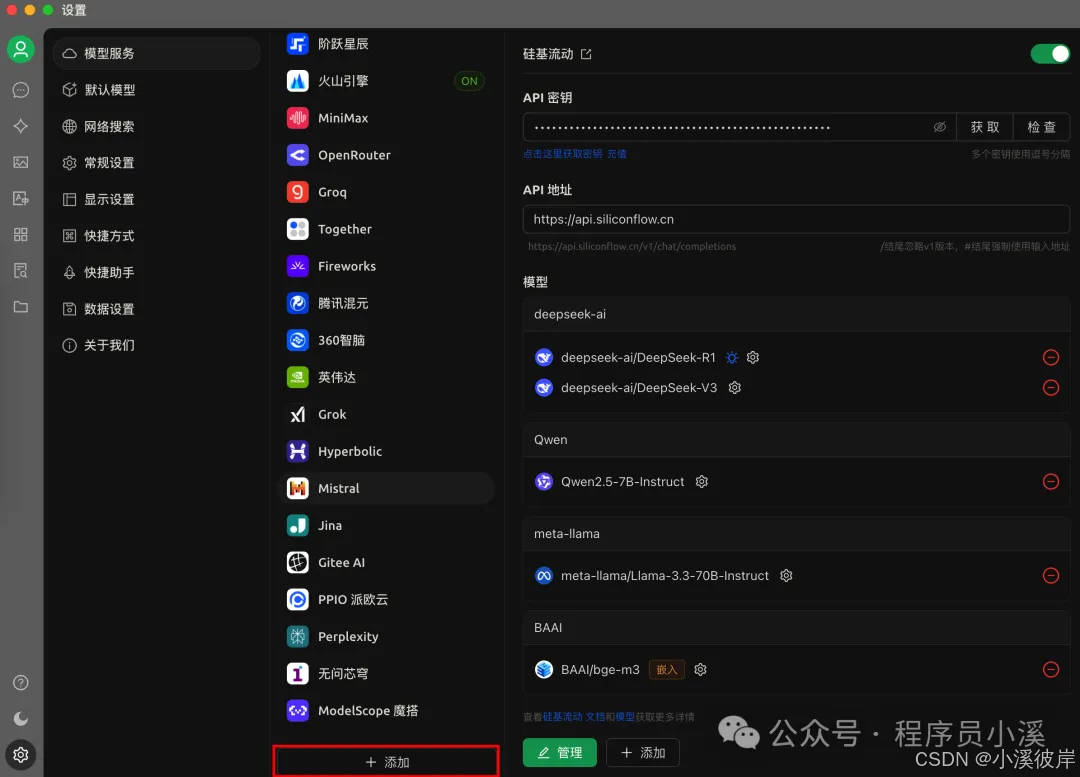Select 默认模型 settings menu
This screenshot has height=777, width=1080.
156,90
